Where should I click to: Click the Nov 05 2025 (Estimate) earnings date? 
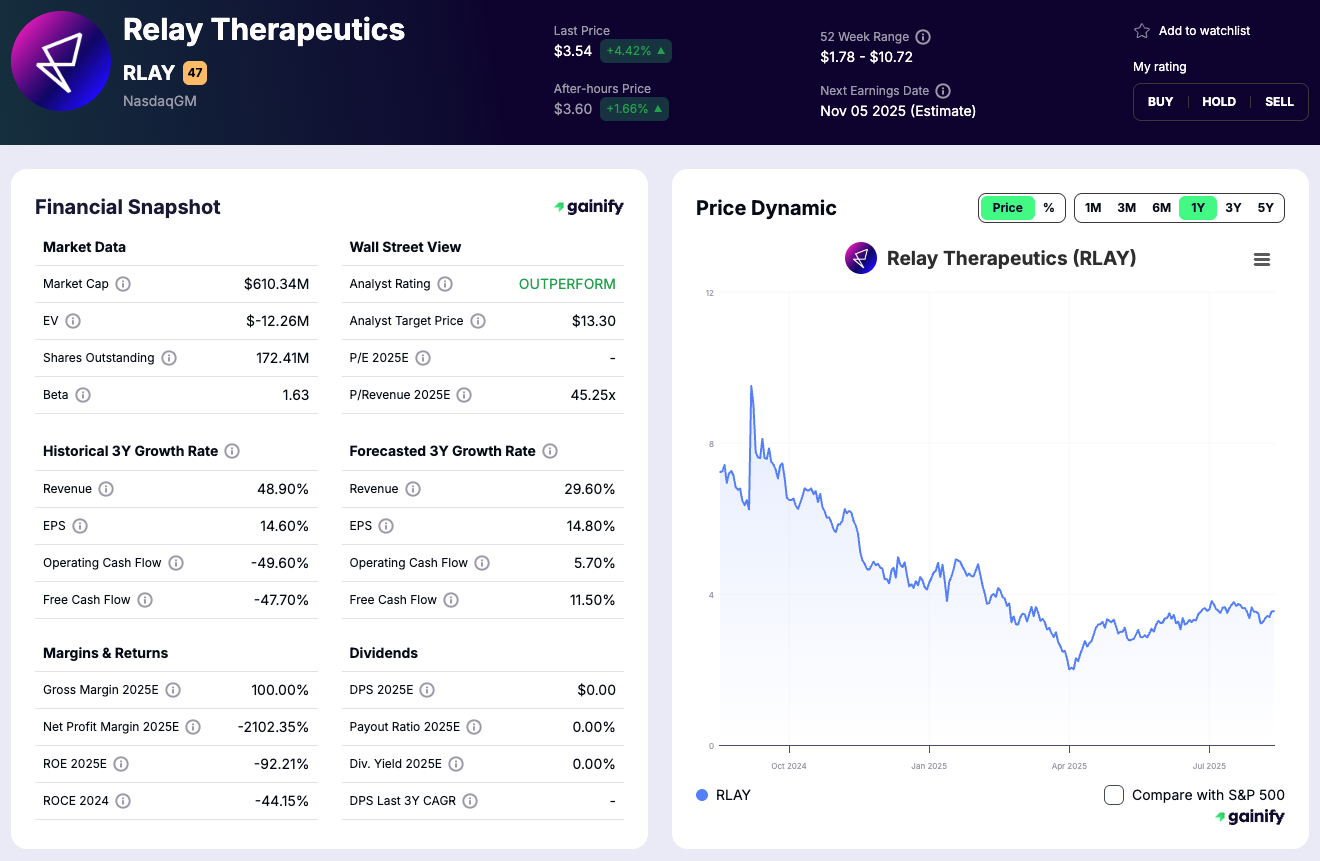click(898, 111)
